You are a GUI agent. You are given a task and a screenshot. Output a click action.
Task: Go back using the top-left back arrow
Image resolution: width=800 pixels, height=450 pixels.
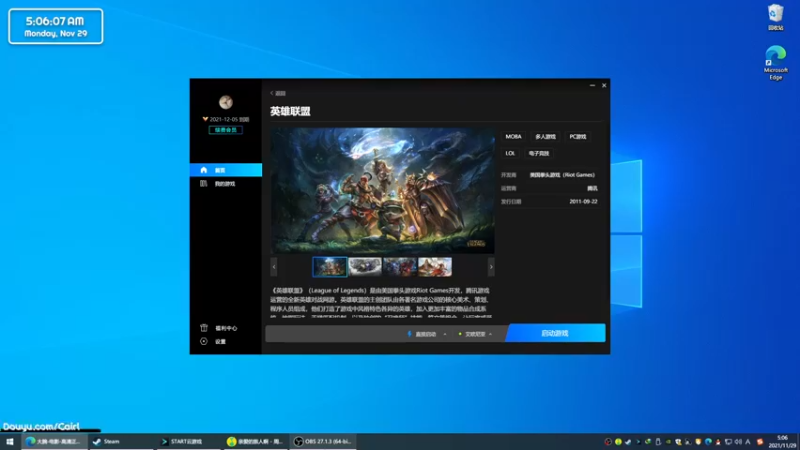click(x=278, y=93)
